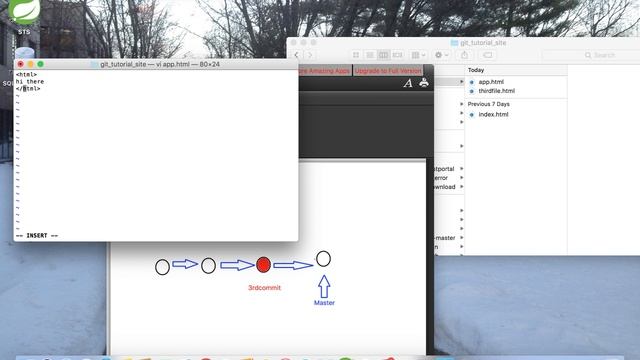Select app.html in Finder

[x=491, y=82]
